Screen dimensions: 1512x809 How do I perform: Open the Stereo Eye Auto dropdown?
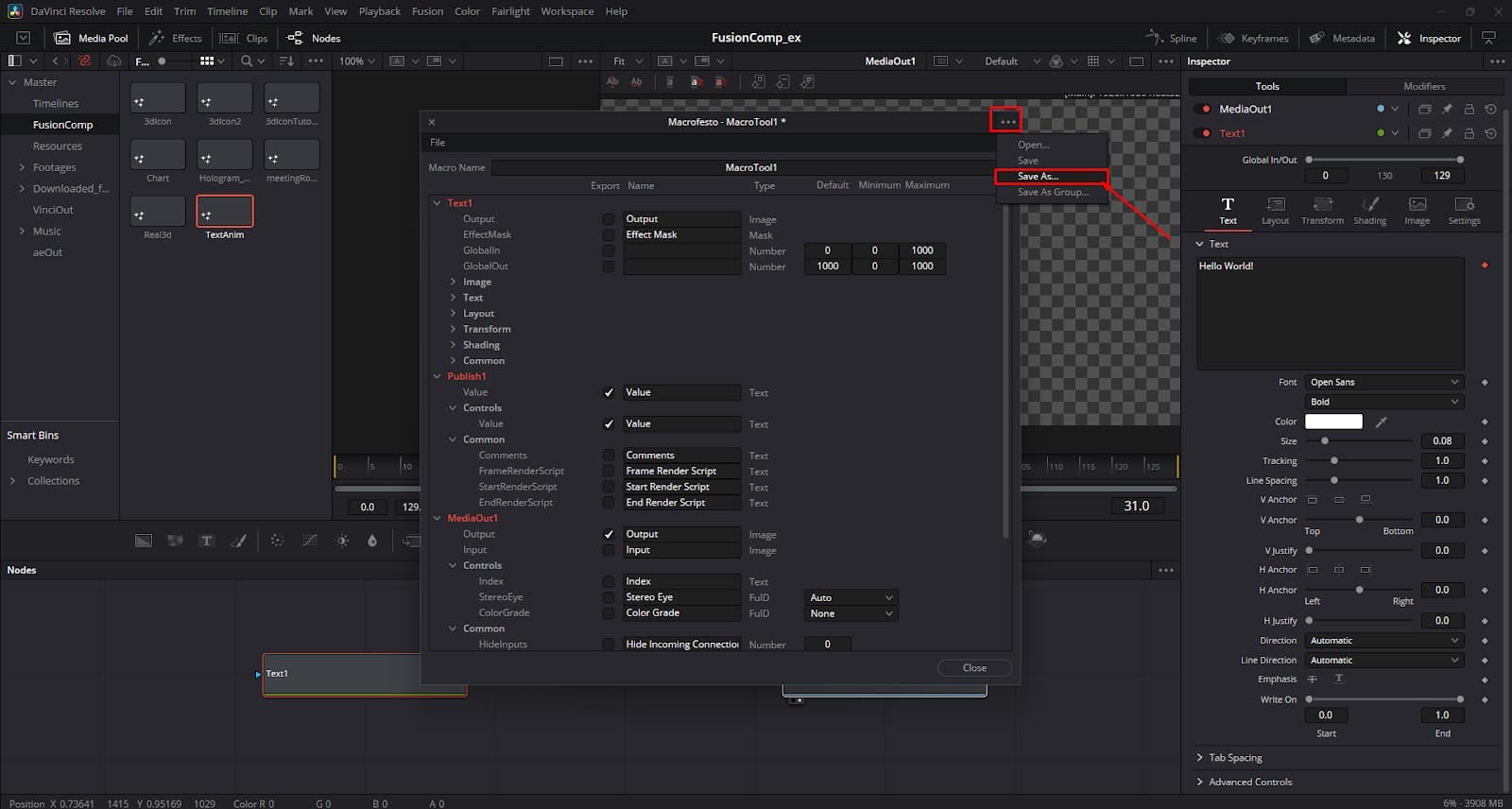tap(850, 597)
